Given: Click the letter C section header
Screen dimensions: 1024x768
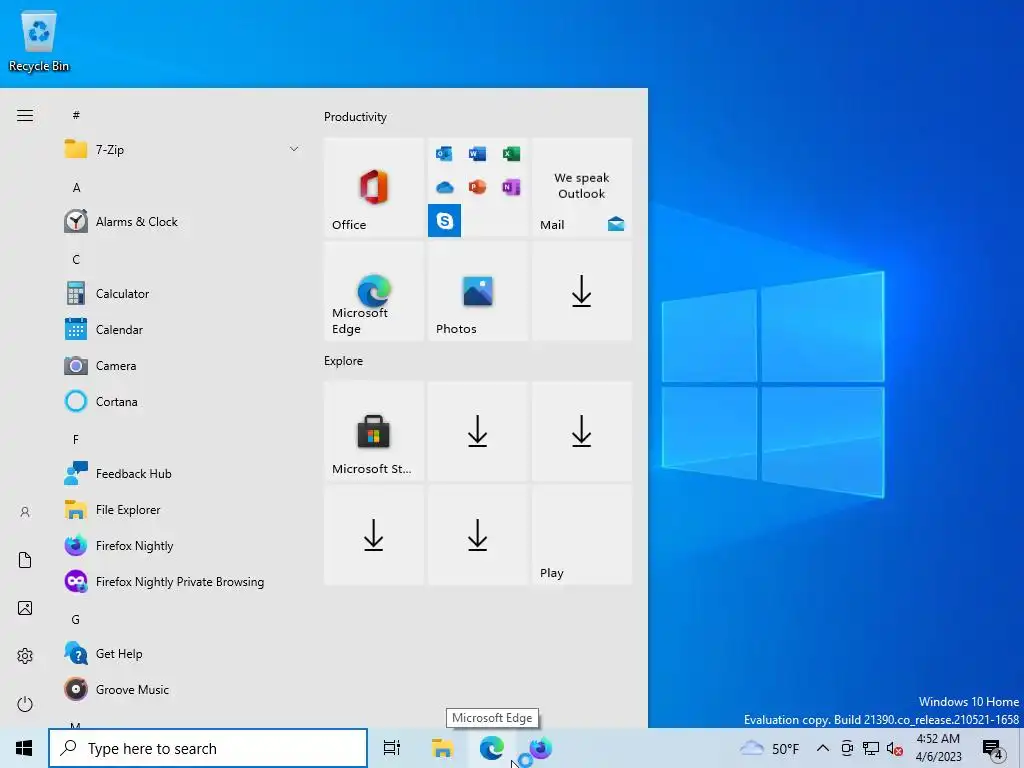Looking at the screenshot, I should (76, 260).
